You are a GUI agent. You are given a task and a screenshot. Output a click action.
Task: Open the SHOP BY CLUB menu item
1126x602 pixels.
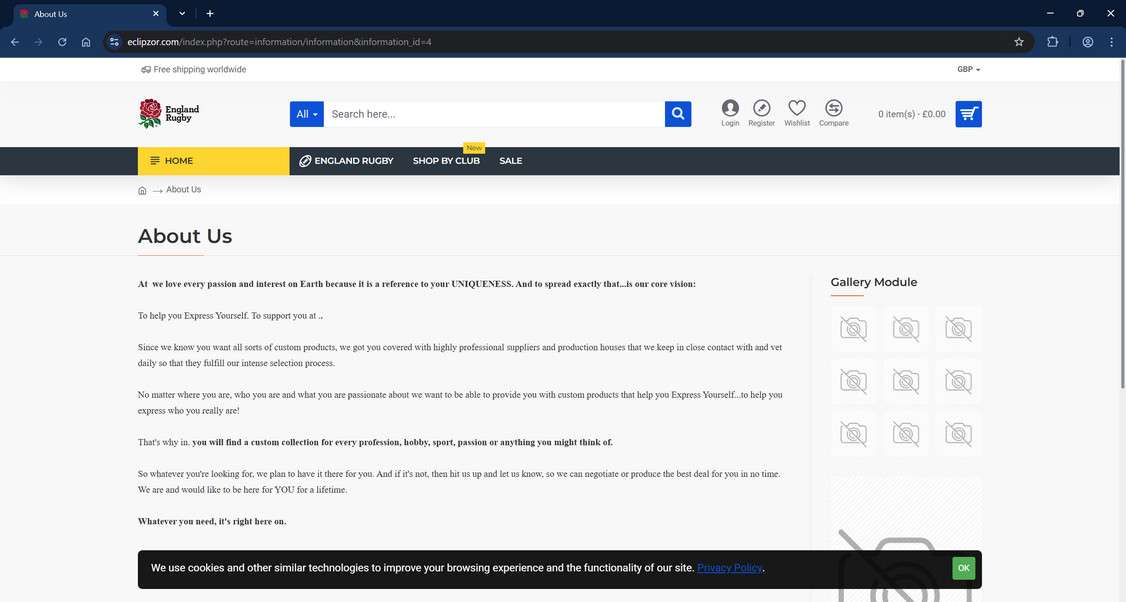click(x=446, y=161)
